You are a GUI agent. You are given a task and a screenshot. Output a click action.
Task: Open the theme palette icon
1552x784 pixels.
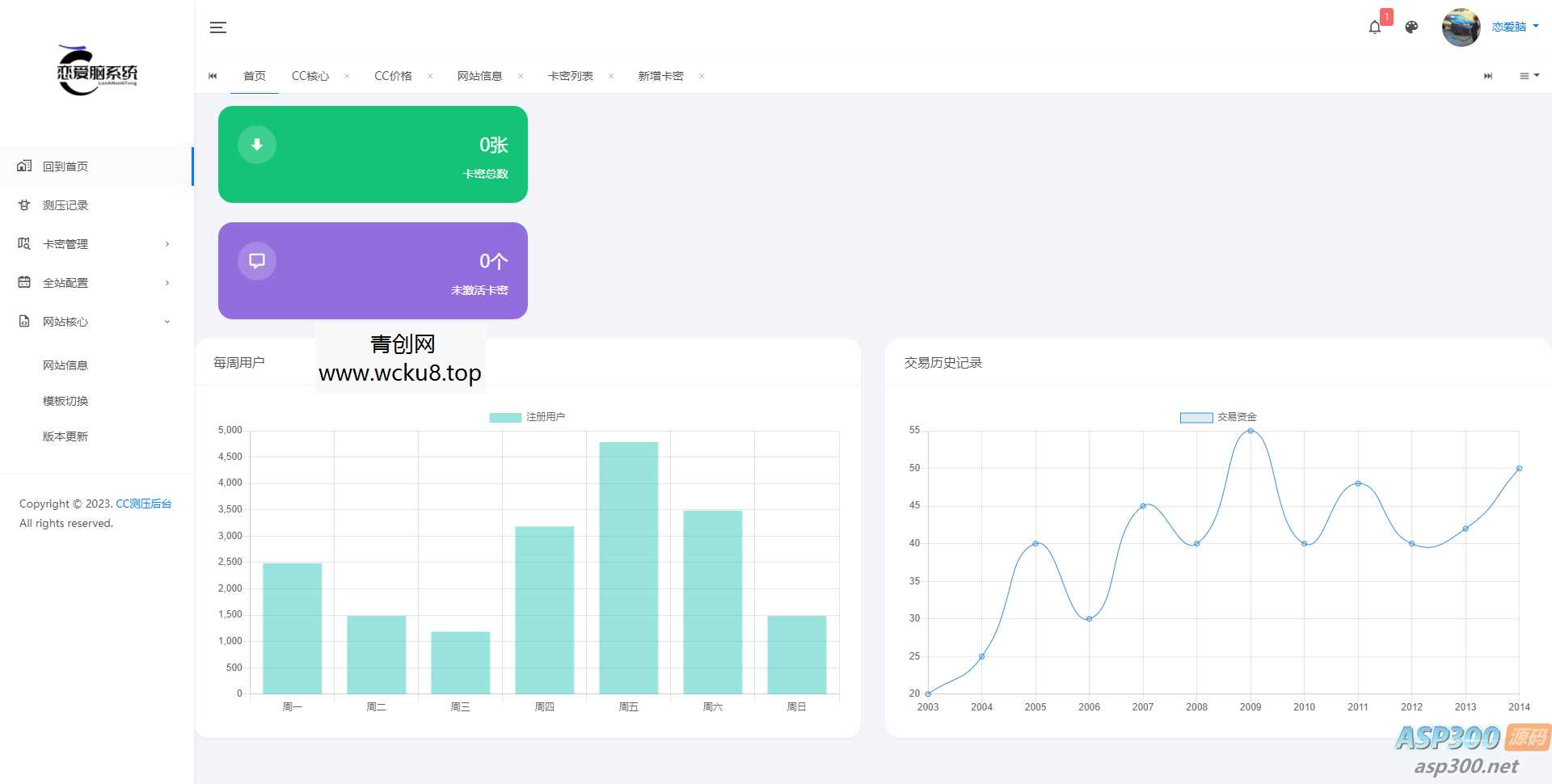1411,27
